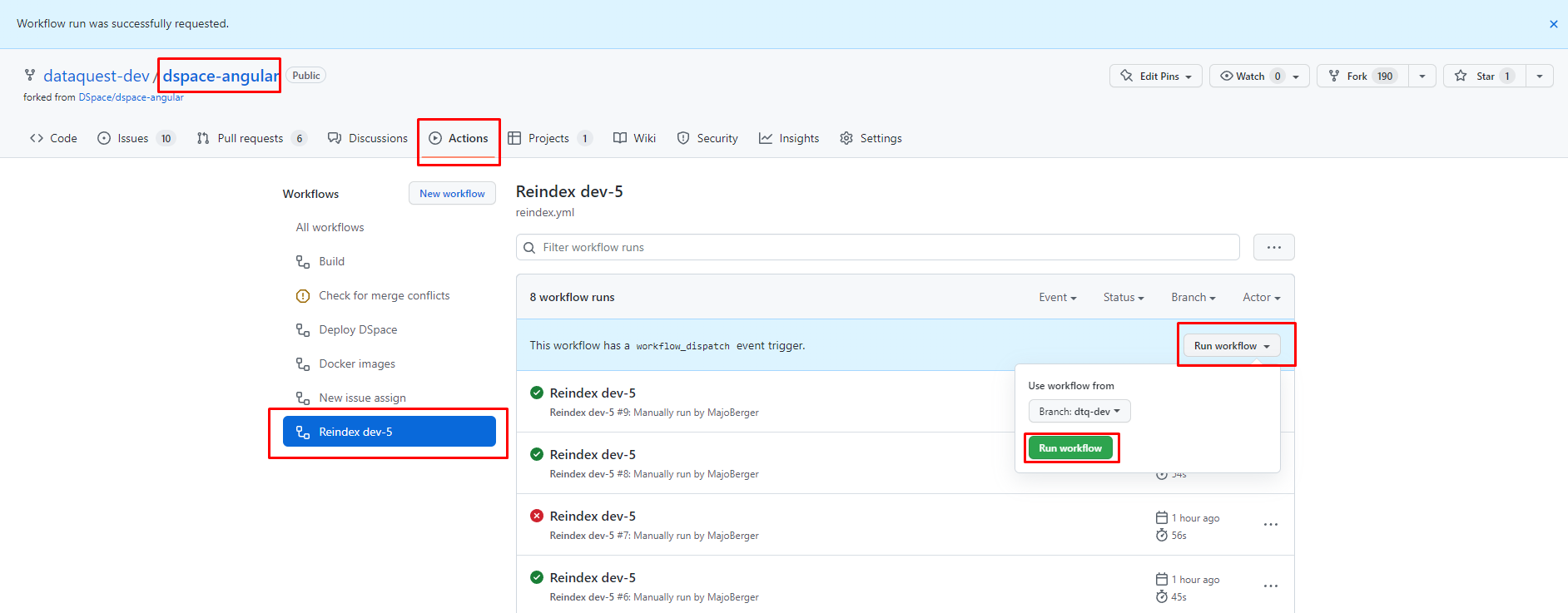Screen dimensions: 1568x613
Task: Click the Edit Pins button
Action: click(x=1155, y=76)
